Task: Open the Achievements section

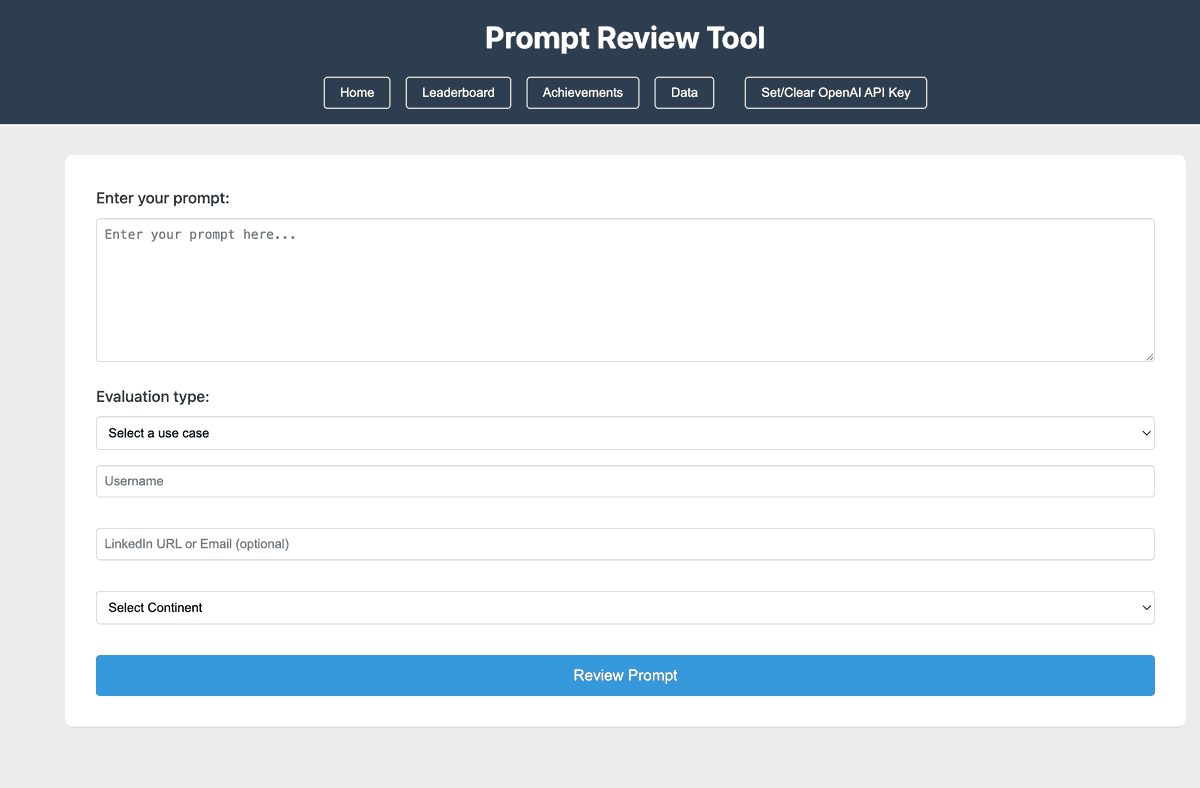Action: click(582, 92)
